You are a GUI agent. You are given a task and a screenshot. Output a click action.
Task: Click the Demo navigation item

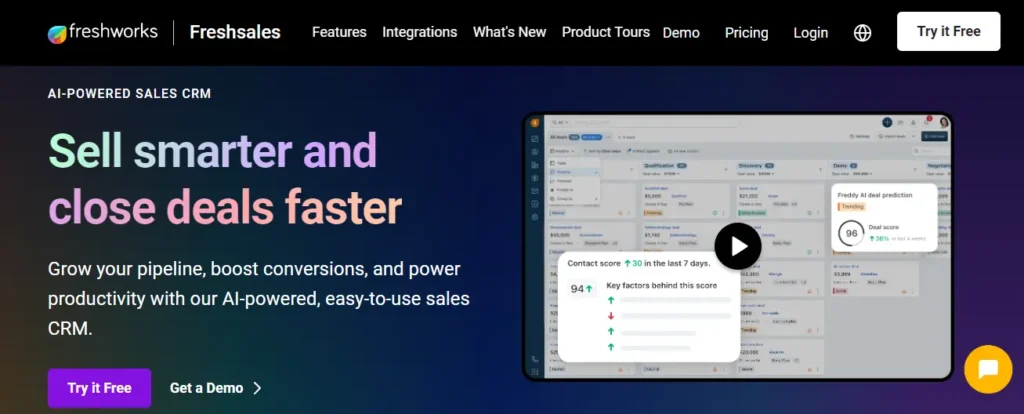(x=680, y=33)
